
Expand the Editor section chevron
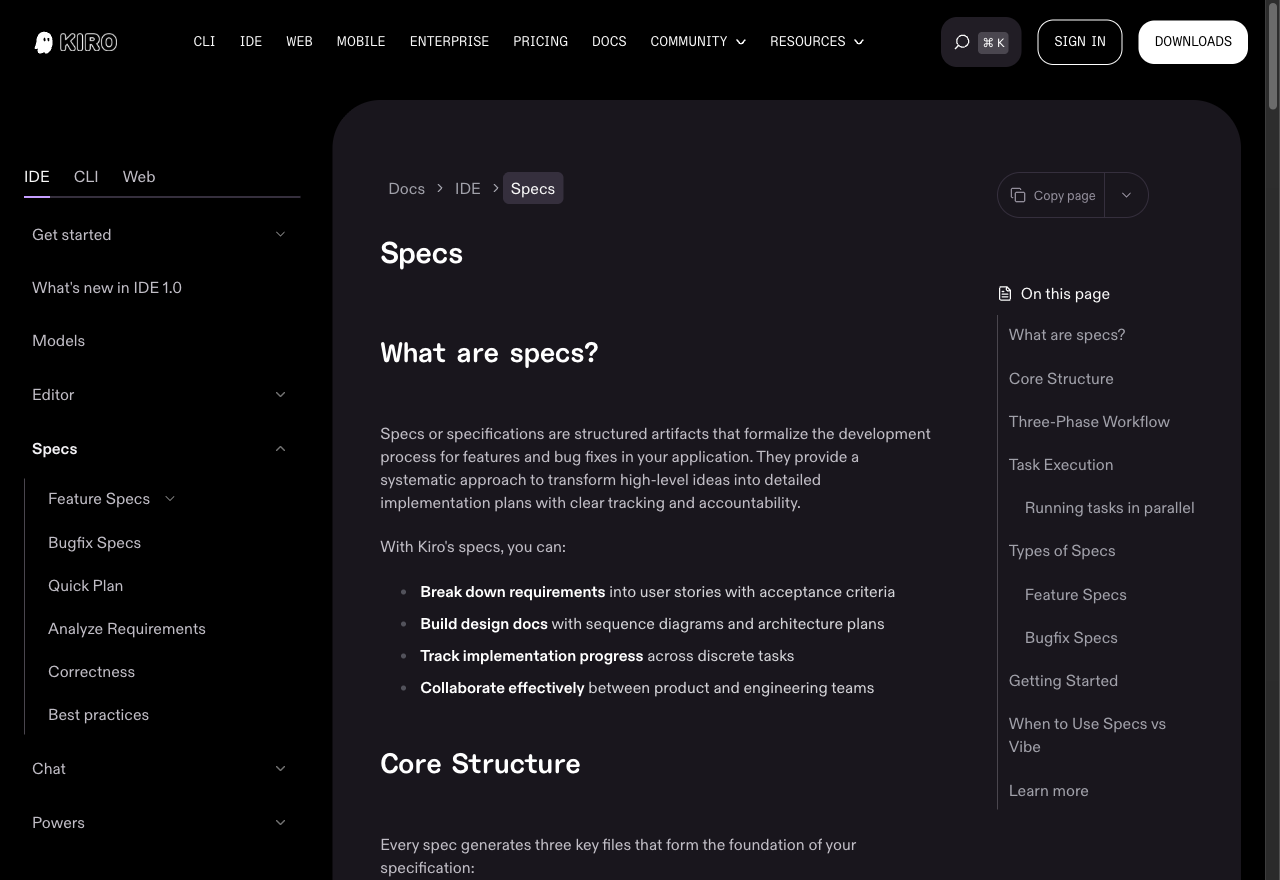coord(280,395)
